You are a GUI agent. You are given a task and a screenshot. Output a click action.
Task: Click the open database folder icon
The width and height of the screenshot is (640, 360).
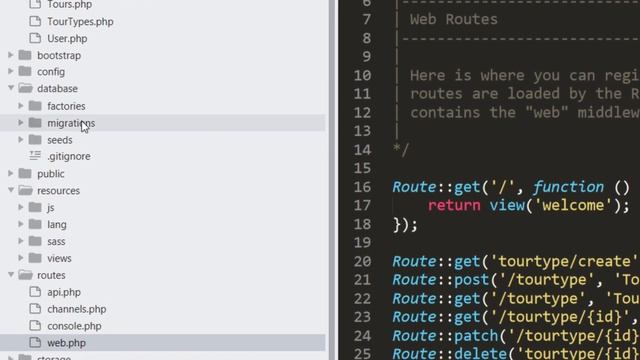tap(25, 88)
